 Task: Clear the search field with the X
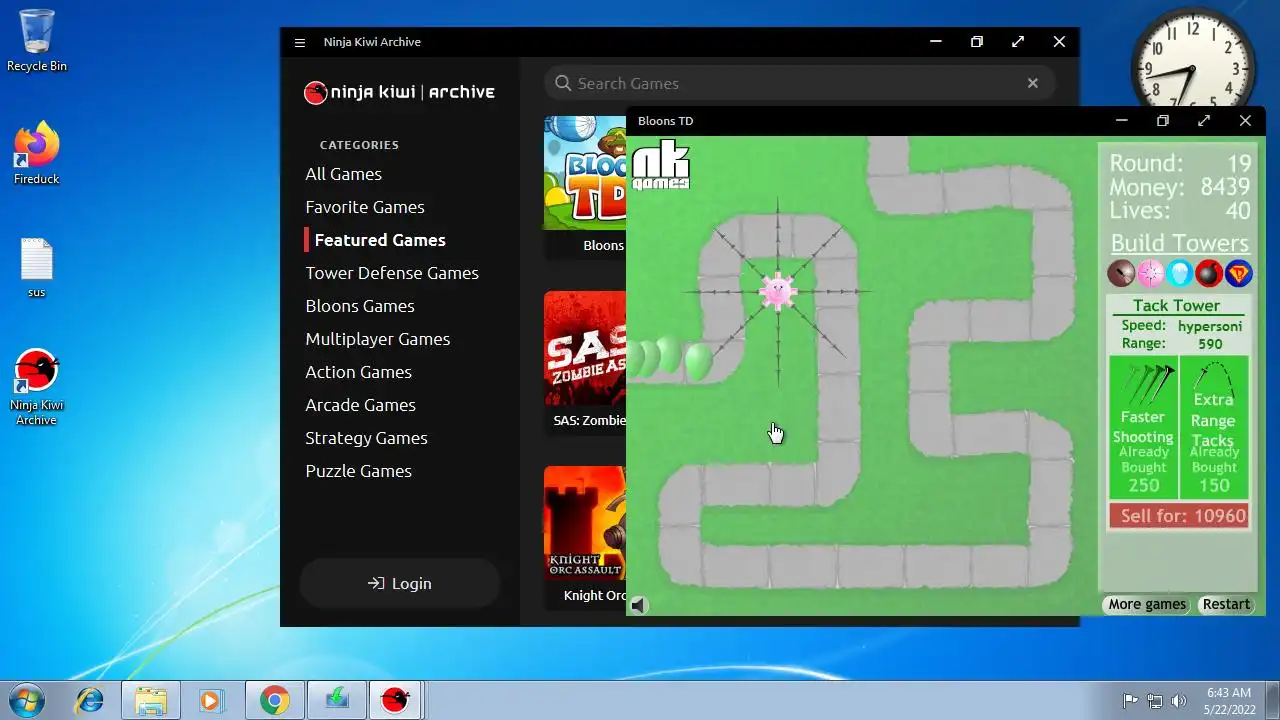pyautogui.click(x=1033, y=83)
